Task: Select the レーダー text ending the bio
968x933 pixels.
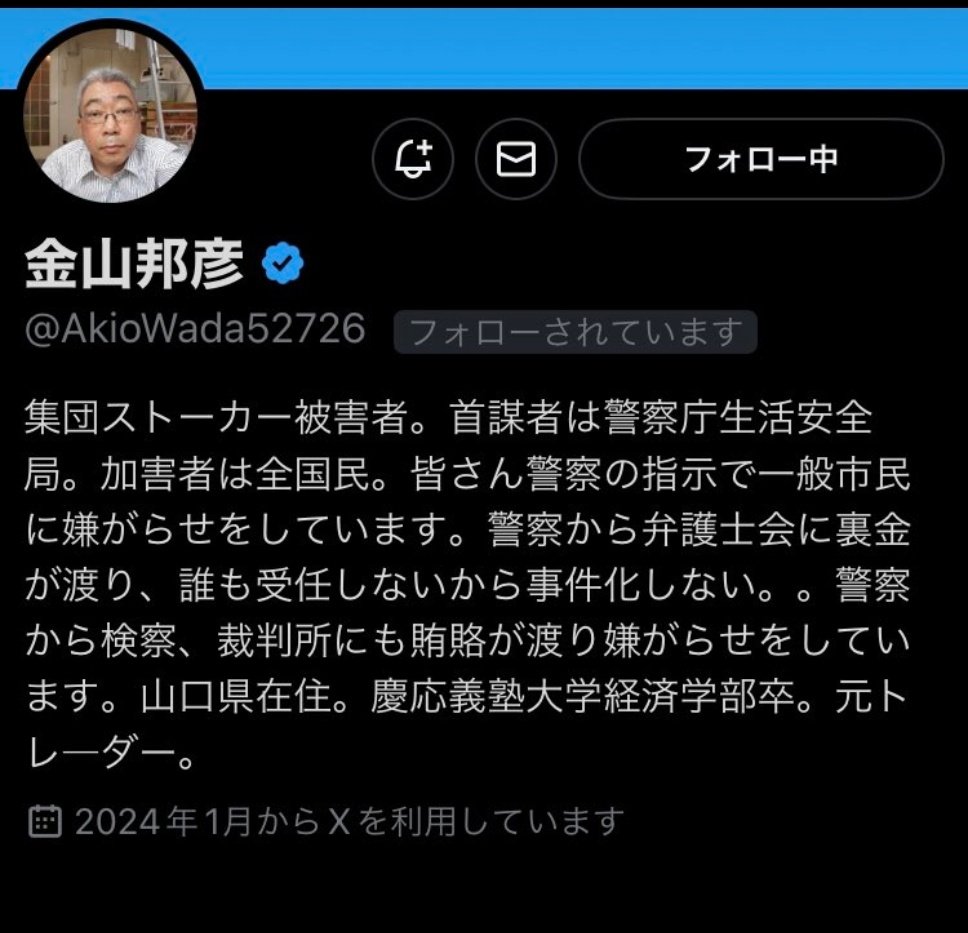Action: click(x=100, y=754)
